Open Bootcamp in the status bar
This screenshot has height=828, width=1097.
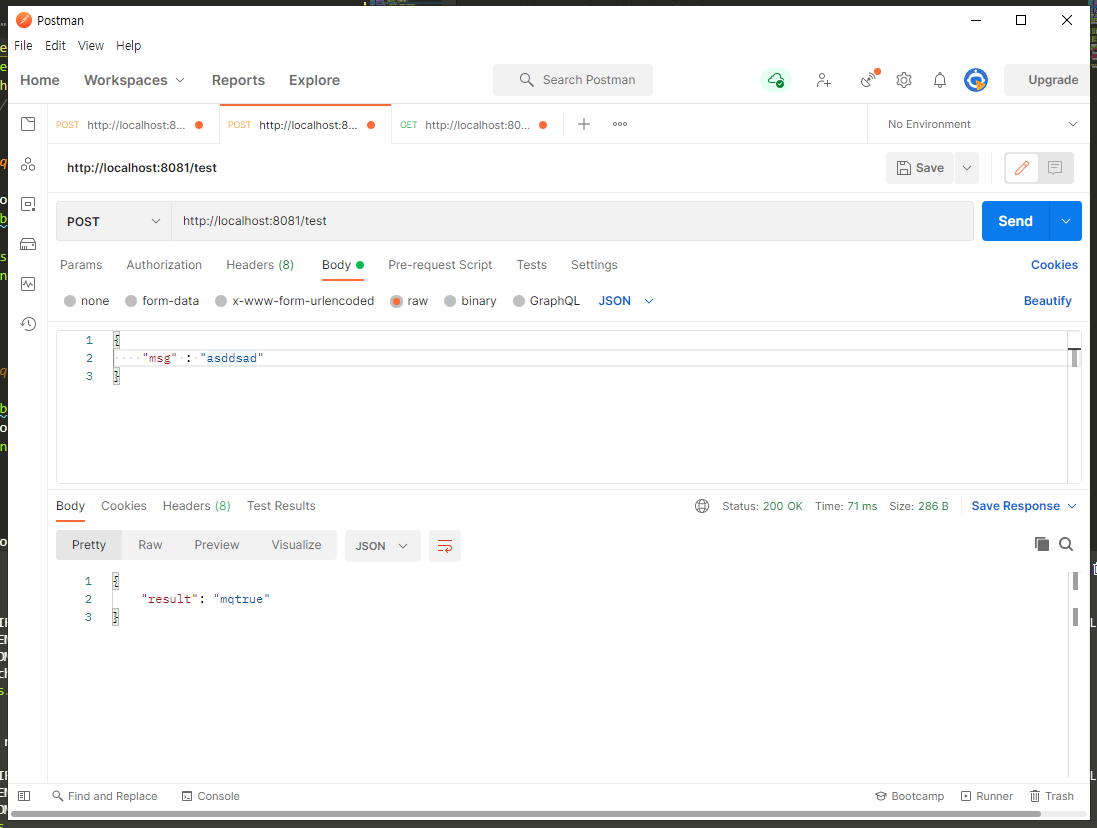[x=910, y=796]
